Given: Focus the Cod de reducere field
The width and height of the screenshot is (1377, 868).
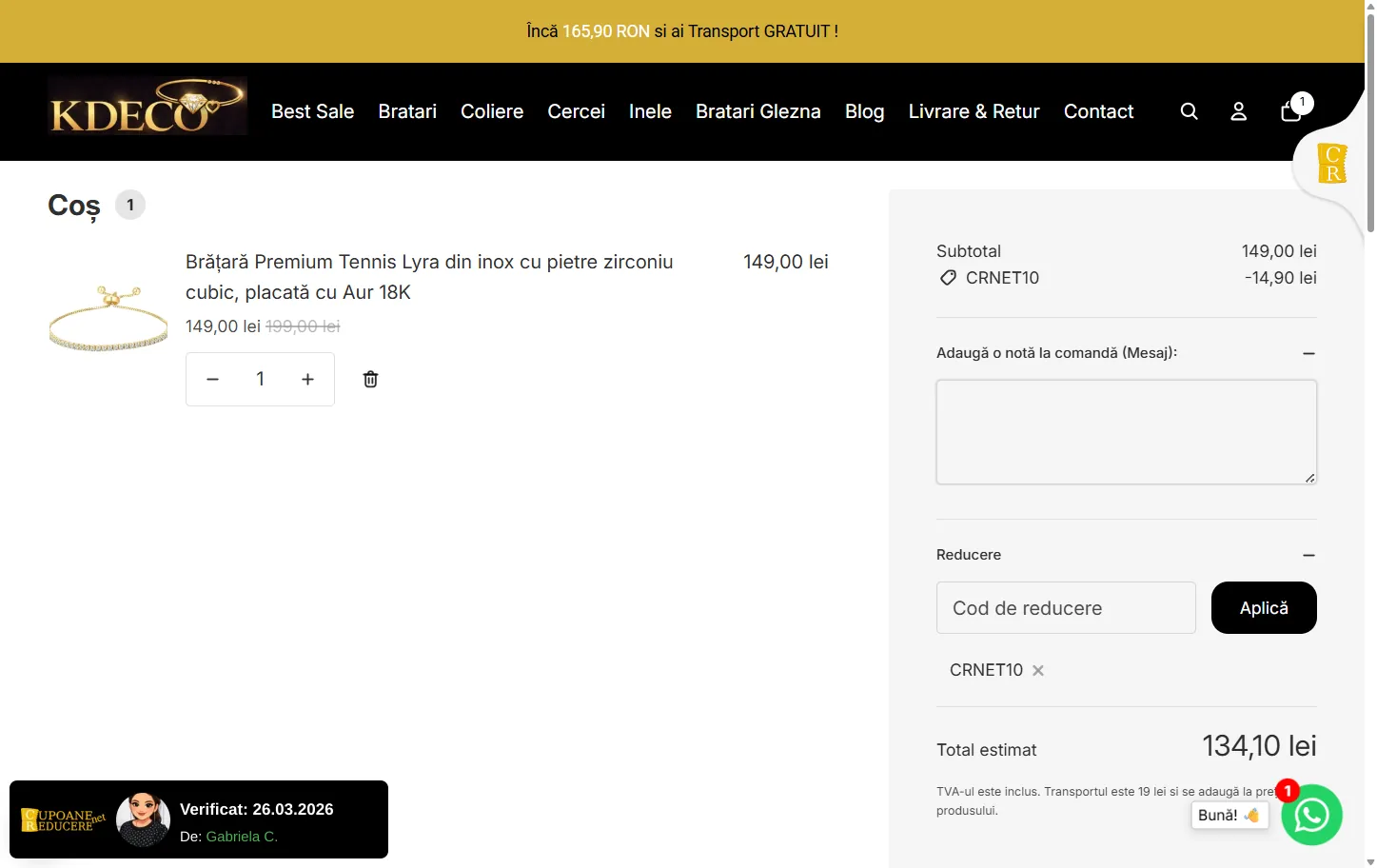Looking at the screenshot, I should 1066,607.
